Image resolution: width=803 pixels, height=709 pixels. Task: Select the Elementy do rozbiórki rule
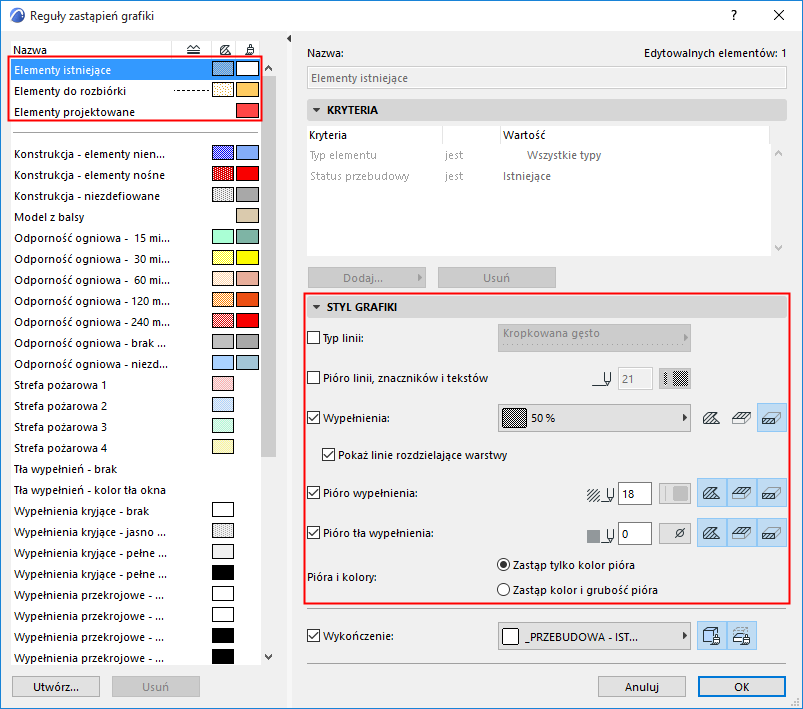click(136, 91)
